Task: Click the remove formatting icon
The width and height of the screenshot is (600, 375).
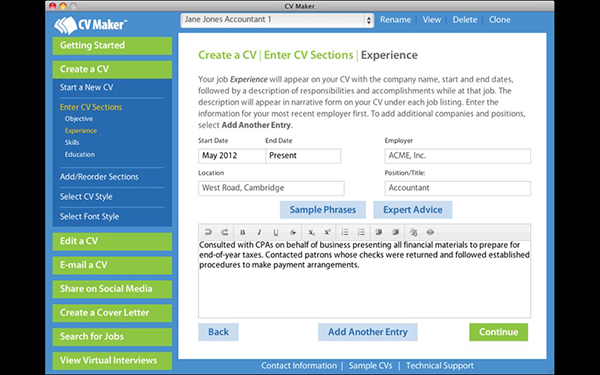Action: (x=413, y=232)
